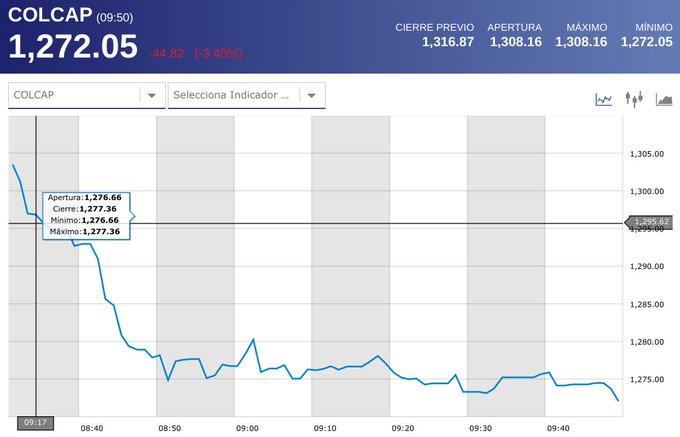Click the 1,300.00 price axis label

pos(647,191)
